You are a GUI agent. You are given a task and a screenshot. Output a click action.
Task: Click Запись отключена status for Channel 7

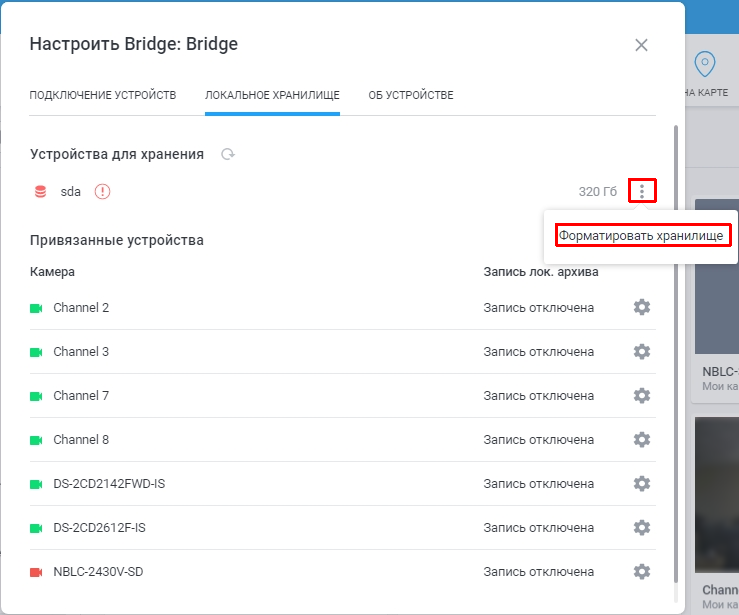(539, 396)
